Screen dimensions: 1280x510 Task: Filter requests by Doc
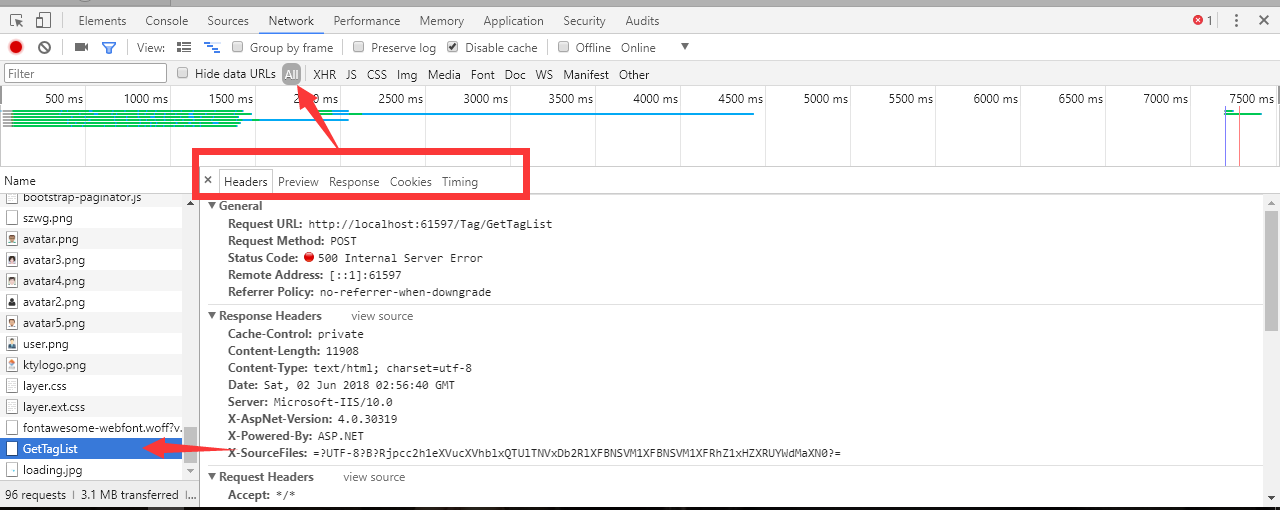tap(515, 74)
